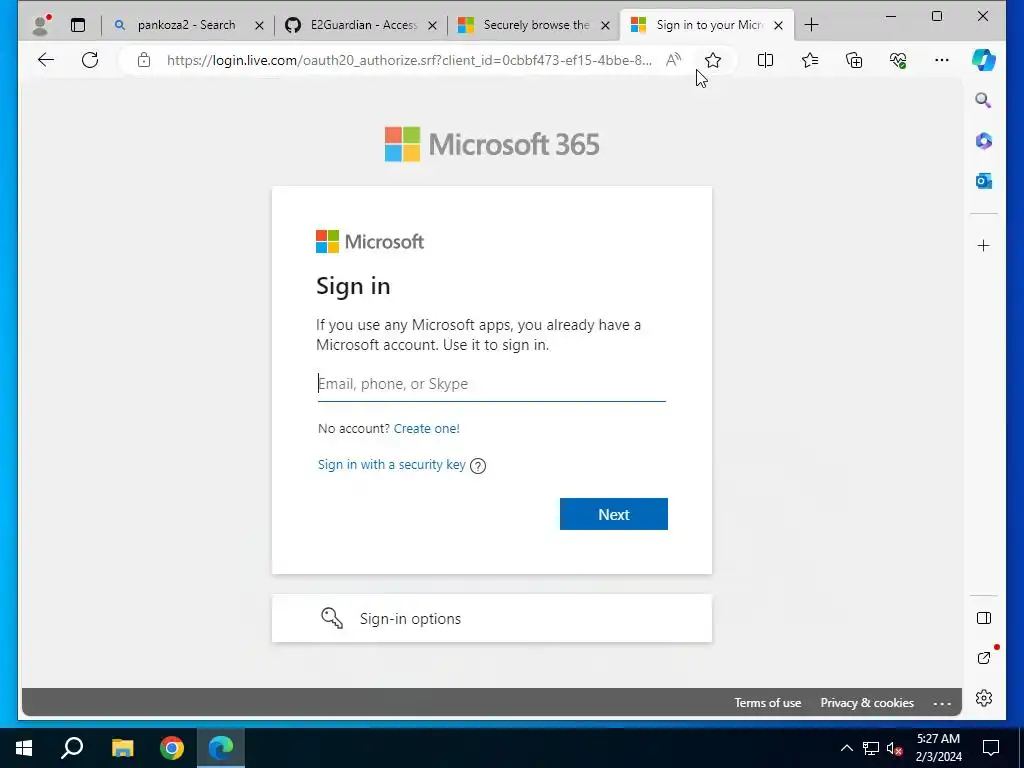Launch Google Chrome from taskbar

coord(172,748)
